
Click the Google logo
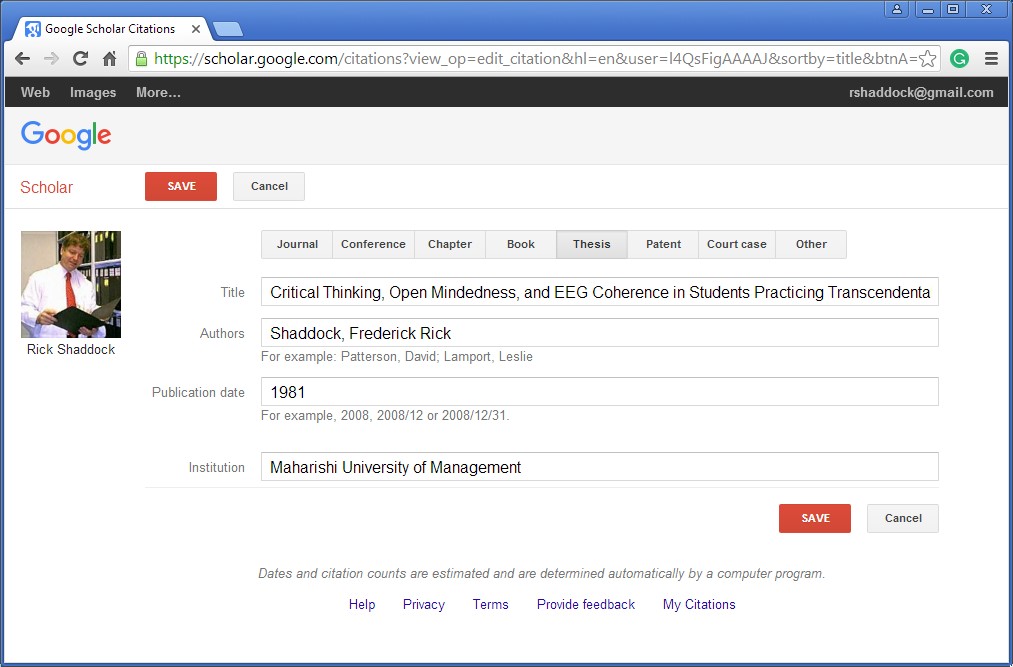pos(66,135)
